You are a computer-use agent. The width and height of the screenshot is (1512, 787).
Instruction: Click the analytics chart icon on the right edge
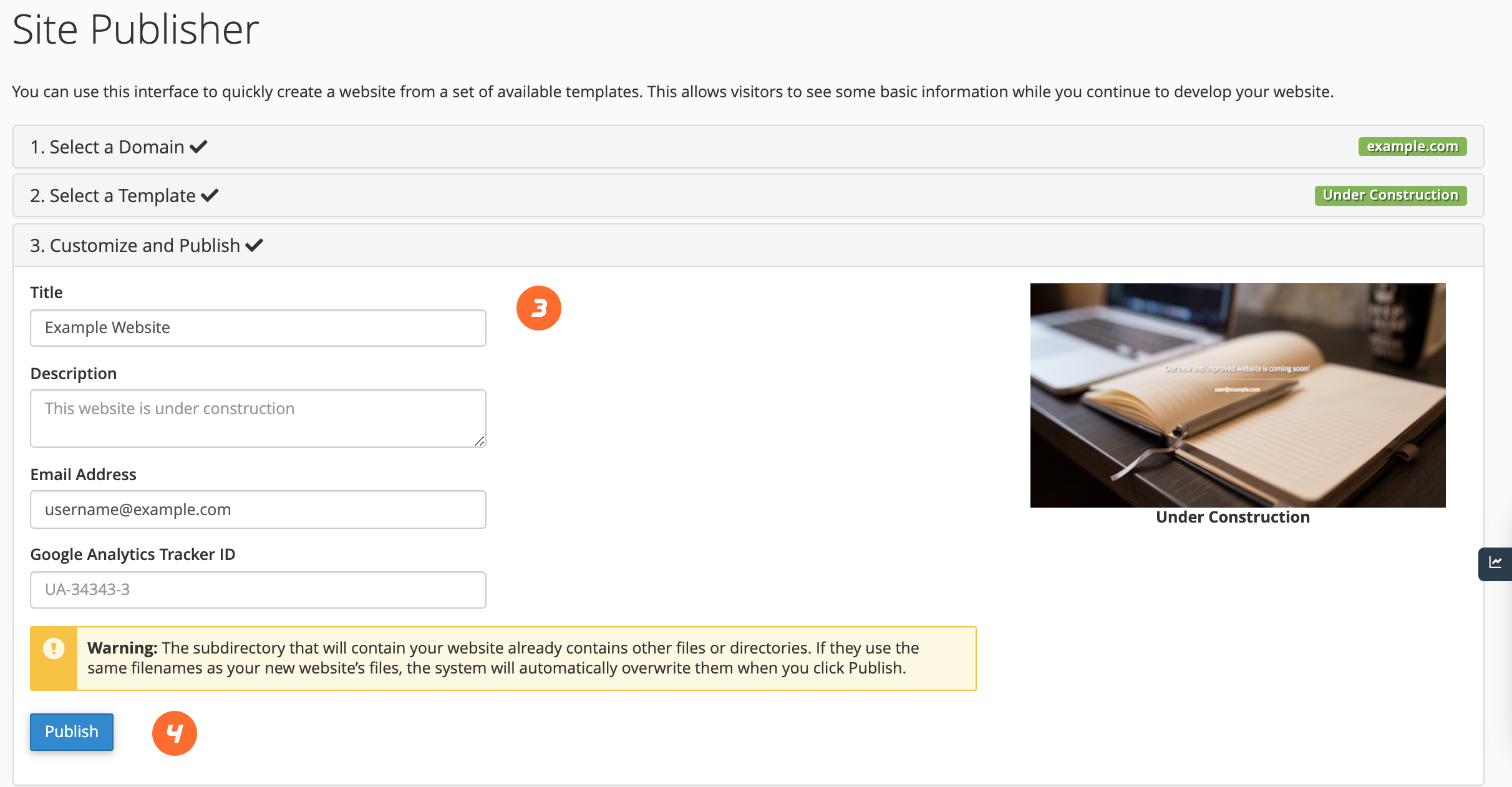[1495, 563]
